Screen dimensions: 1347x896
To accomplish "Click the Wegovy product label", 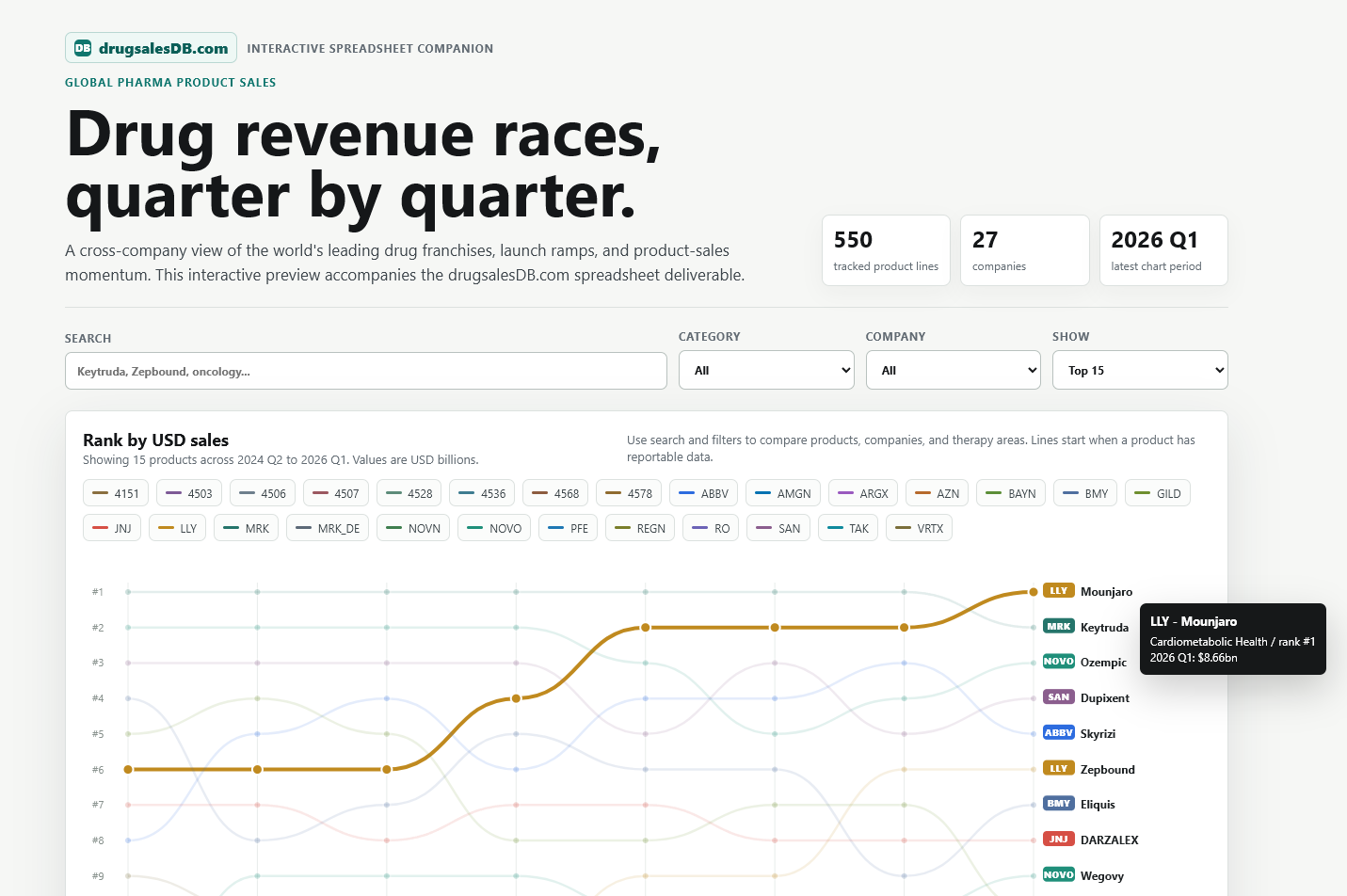I will 1102,876.
